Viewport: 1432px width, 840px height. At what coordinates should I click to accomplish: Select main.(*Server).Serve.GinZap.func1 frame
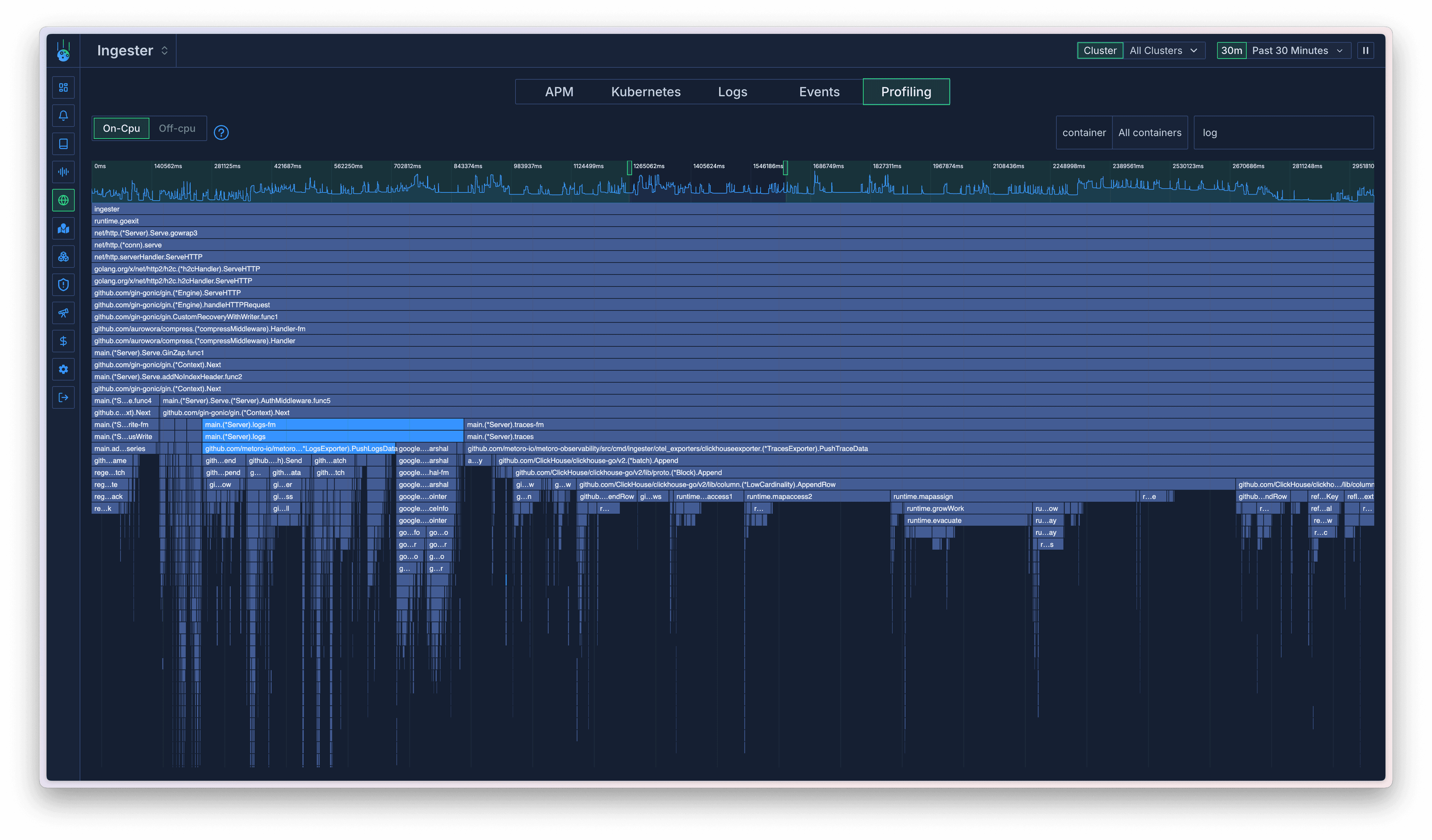click(x=732, y=353)
